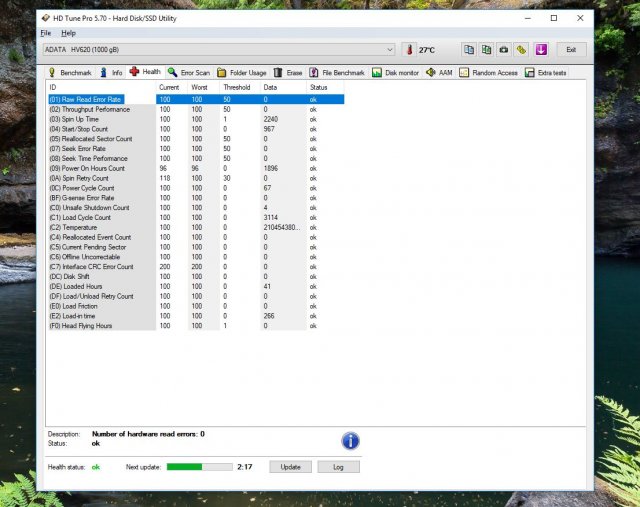This screenshot has height=507, width=640.
Task: Click the copy text to clipboard icon
Action: point(469,50)
